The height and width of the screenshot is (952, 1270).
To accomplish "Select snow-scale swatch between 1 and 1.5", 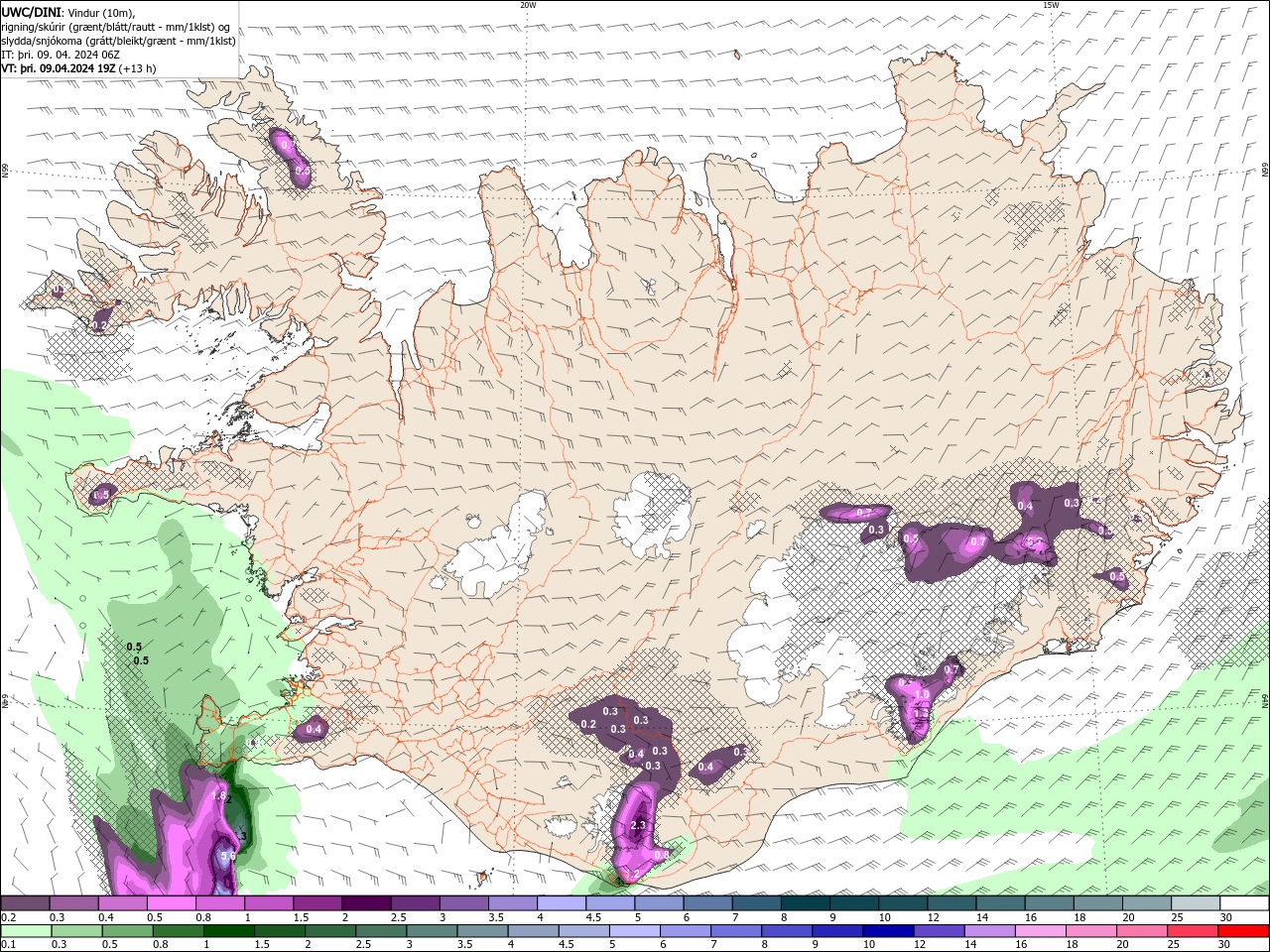I will click(x=269, y=903).
